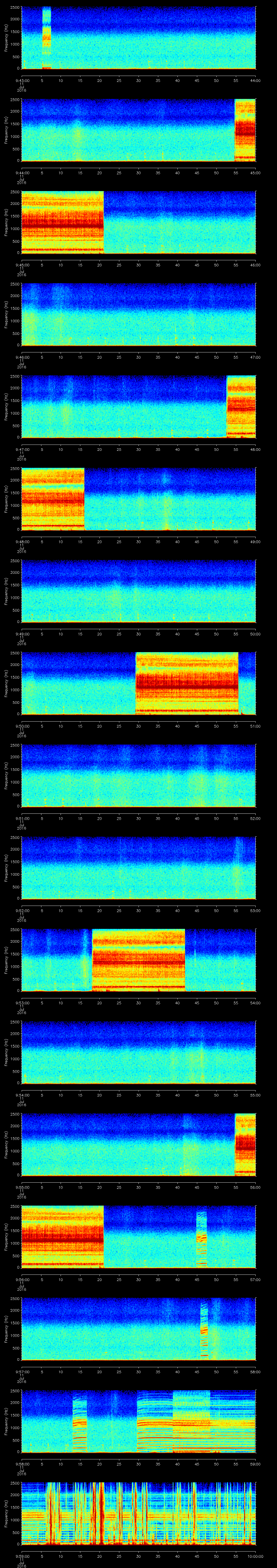The image size is (277, 1568).
Task: Select the red broadband block ending the 9:44 spectrogram
Action: (x=245, y=130)
